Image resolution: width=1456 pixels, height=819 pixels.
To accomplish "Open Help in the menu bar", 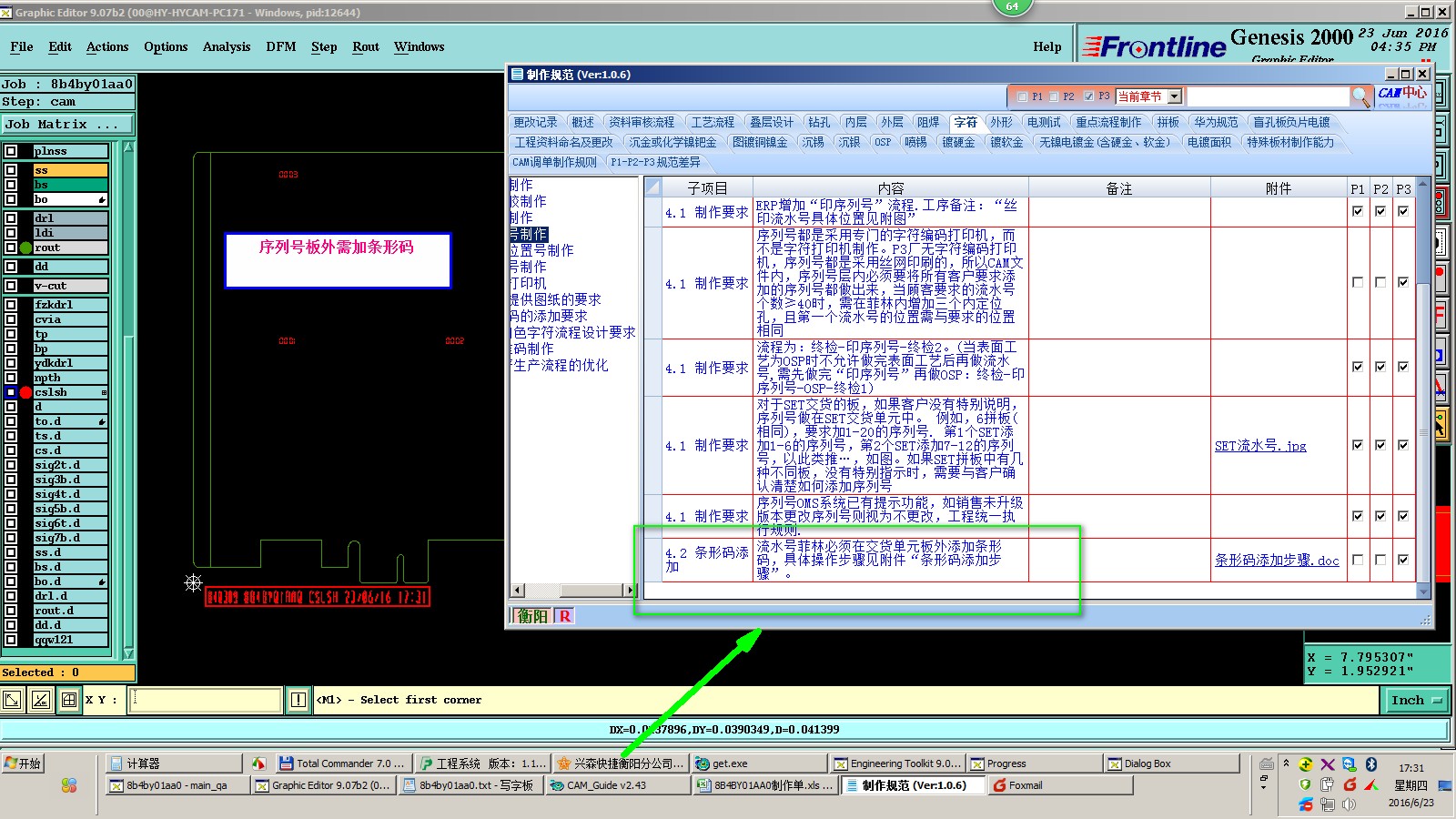I will click(x=1047, y=47).
